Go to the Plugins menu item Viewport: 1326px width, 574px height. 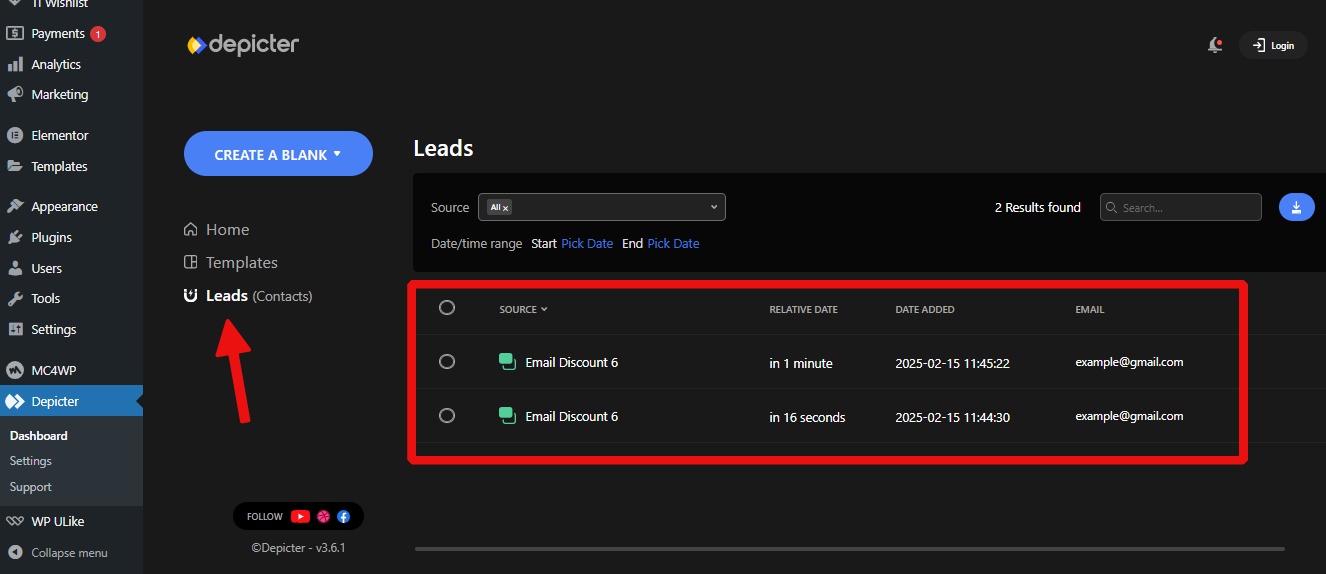tap(52, 237)
